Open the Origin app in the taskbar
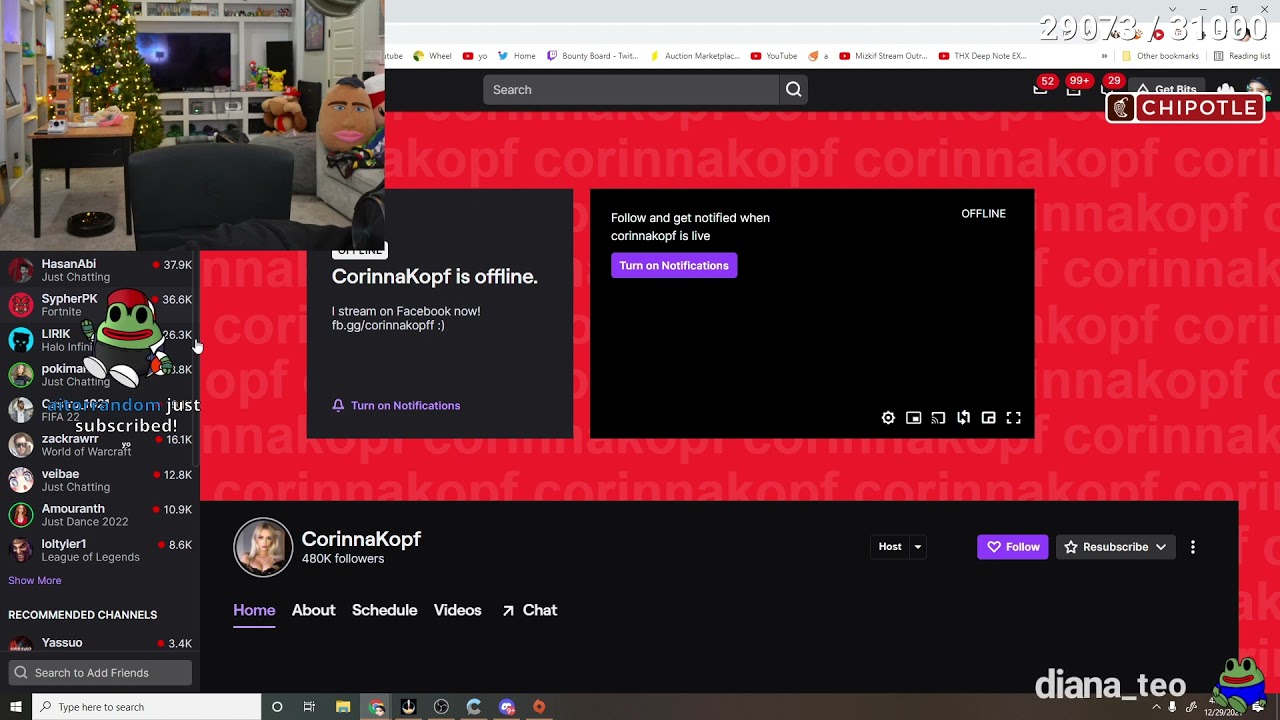Screen dimensions: 1280x720 point(539,707)
